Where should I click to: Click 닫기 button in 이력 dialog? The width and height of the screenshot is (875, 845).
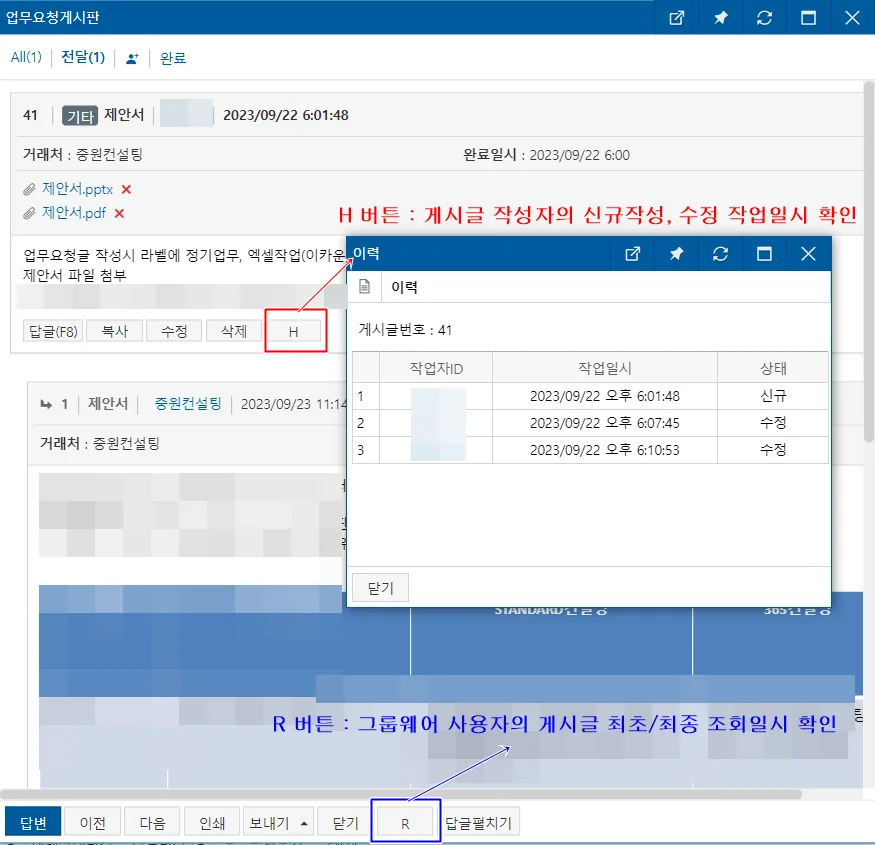click(381, 588)
